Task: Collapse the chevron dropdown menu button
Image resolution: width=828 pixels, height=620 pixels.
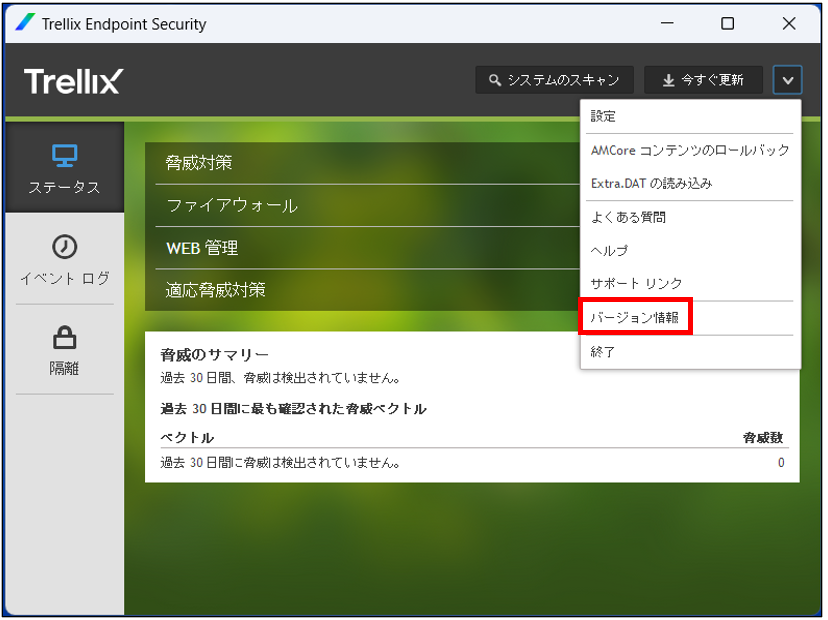Action: (x=787, y=80)
